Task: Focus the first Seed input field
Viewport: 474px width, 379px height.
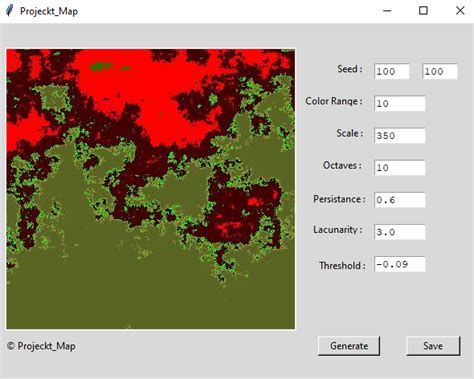Action: click(x=392, y=72)
